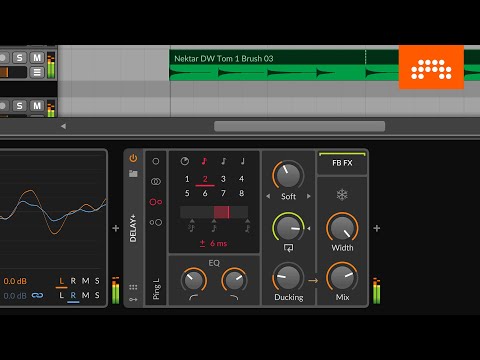
Task: Add device after Delay+ with plus
Action: coord(377,228)
